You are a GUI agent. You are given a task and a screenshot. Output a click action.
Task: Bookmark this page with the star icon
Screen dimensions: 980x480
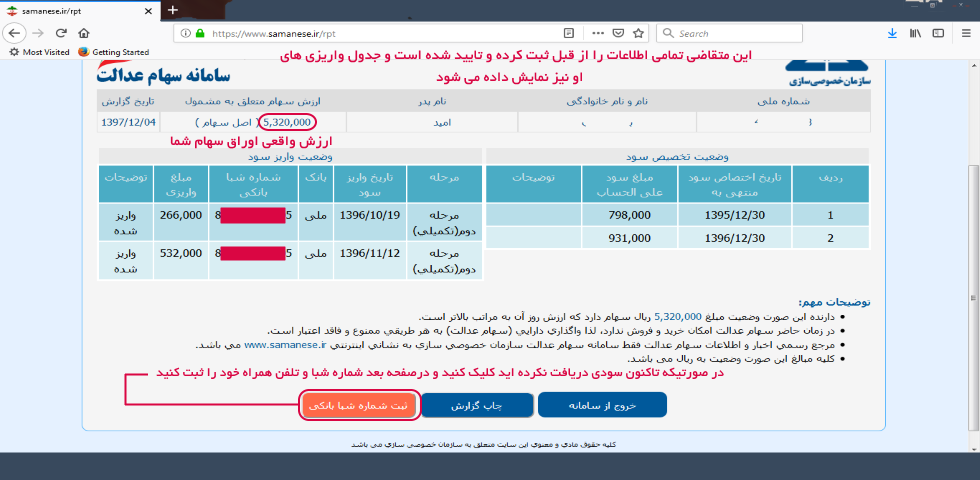click(638, 32)
